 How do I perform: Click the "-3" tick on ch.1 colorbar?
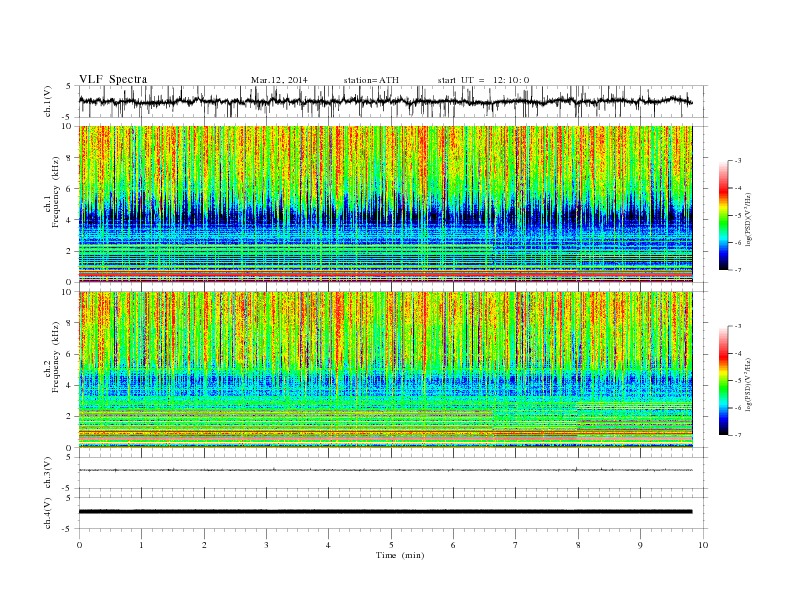pos(737,161)
